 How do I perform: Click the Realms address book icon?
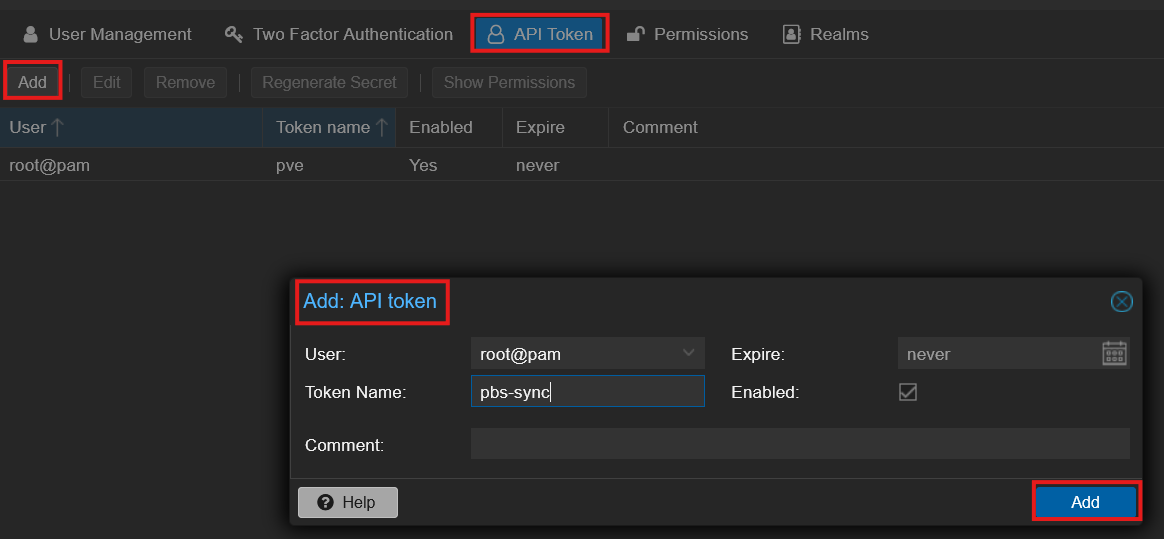pyautogui.click(x=792, y=34)
